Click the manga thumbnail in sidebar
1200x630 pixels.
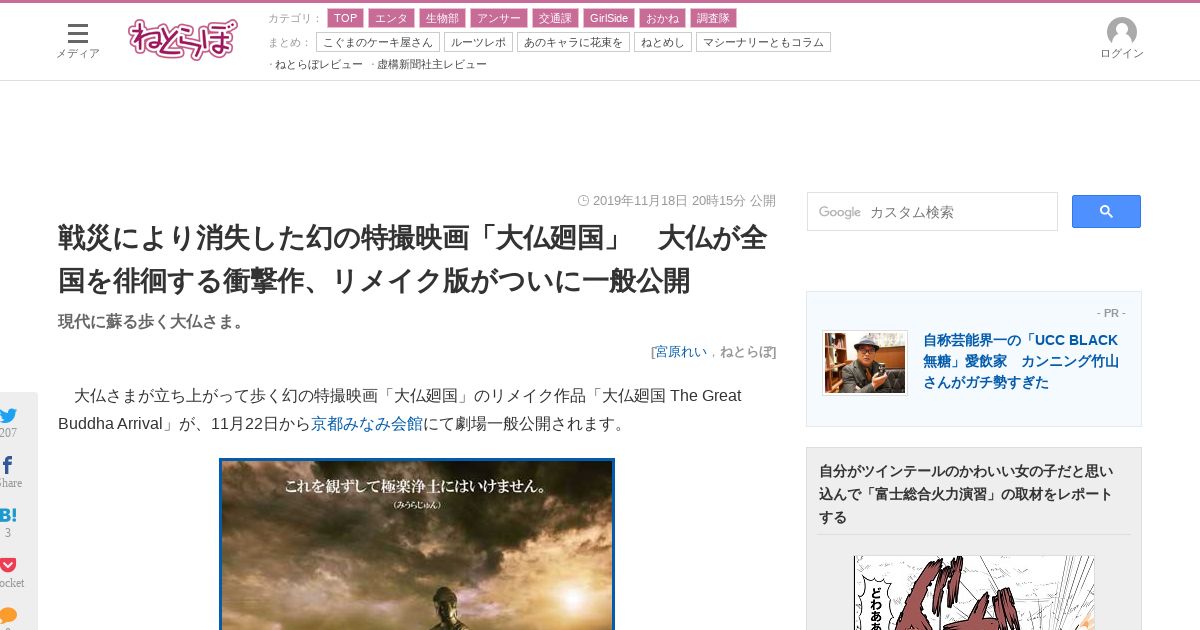coord(974,592)
